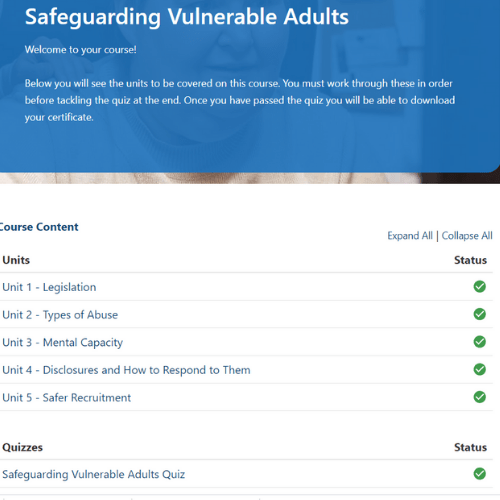The width and height of the screenshot is (500, 500).
Task: Open Unit 1 - Legislation
Action: pos(49,287)
